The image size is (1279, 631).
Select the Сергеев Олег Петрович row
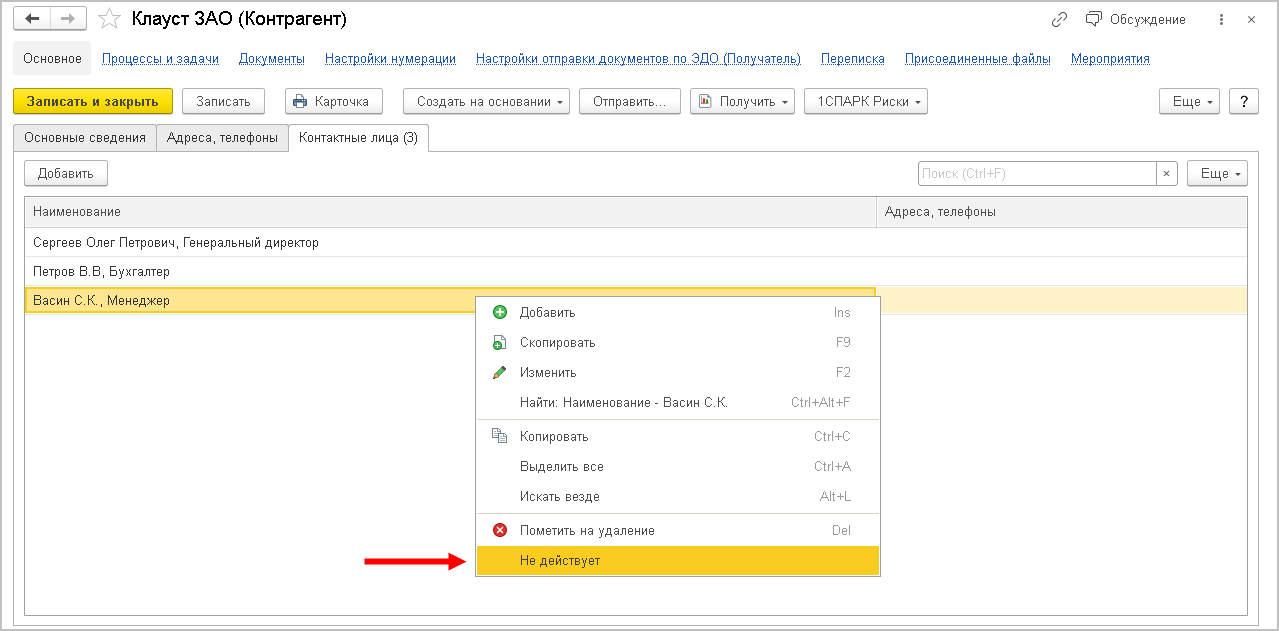point(176,242)
